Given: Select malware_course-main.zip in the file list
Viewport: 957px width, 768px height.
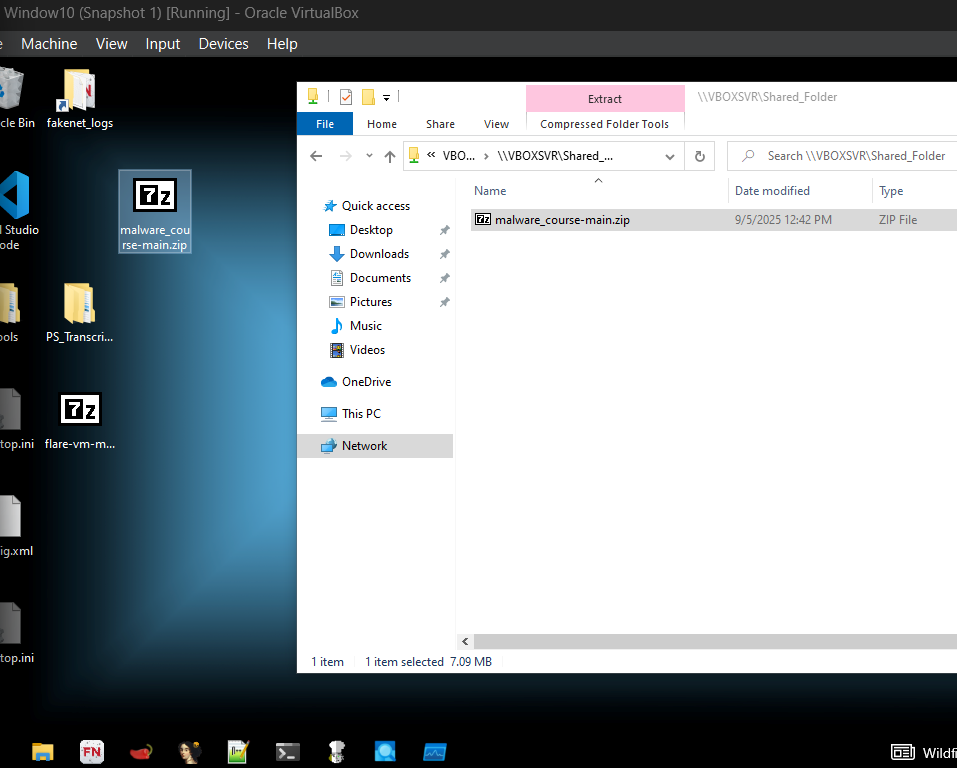Looking at the screenshot, I should tap(713, 220).
